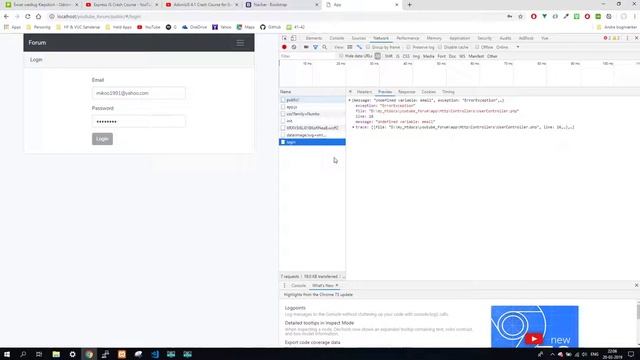Viewport: 640px width, 360px height.
Task: Collapse the JSON message root object
Action: (349, 100)
